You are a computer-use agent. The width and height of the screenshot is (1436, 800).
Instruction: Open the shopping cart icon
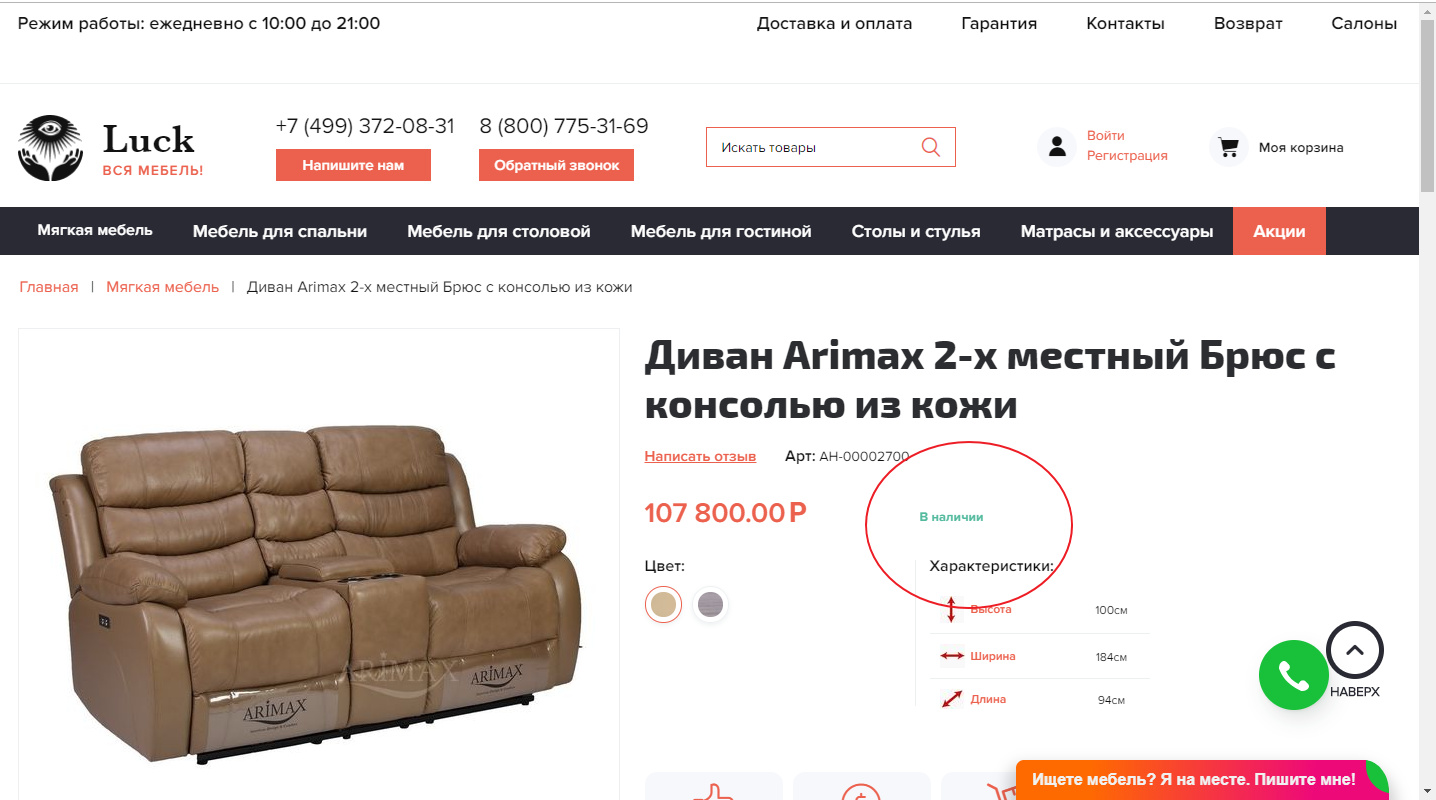pyautogui.click(x=1228, y=147)
